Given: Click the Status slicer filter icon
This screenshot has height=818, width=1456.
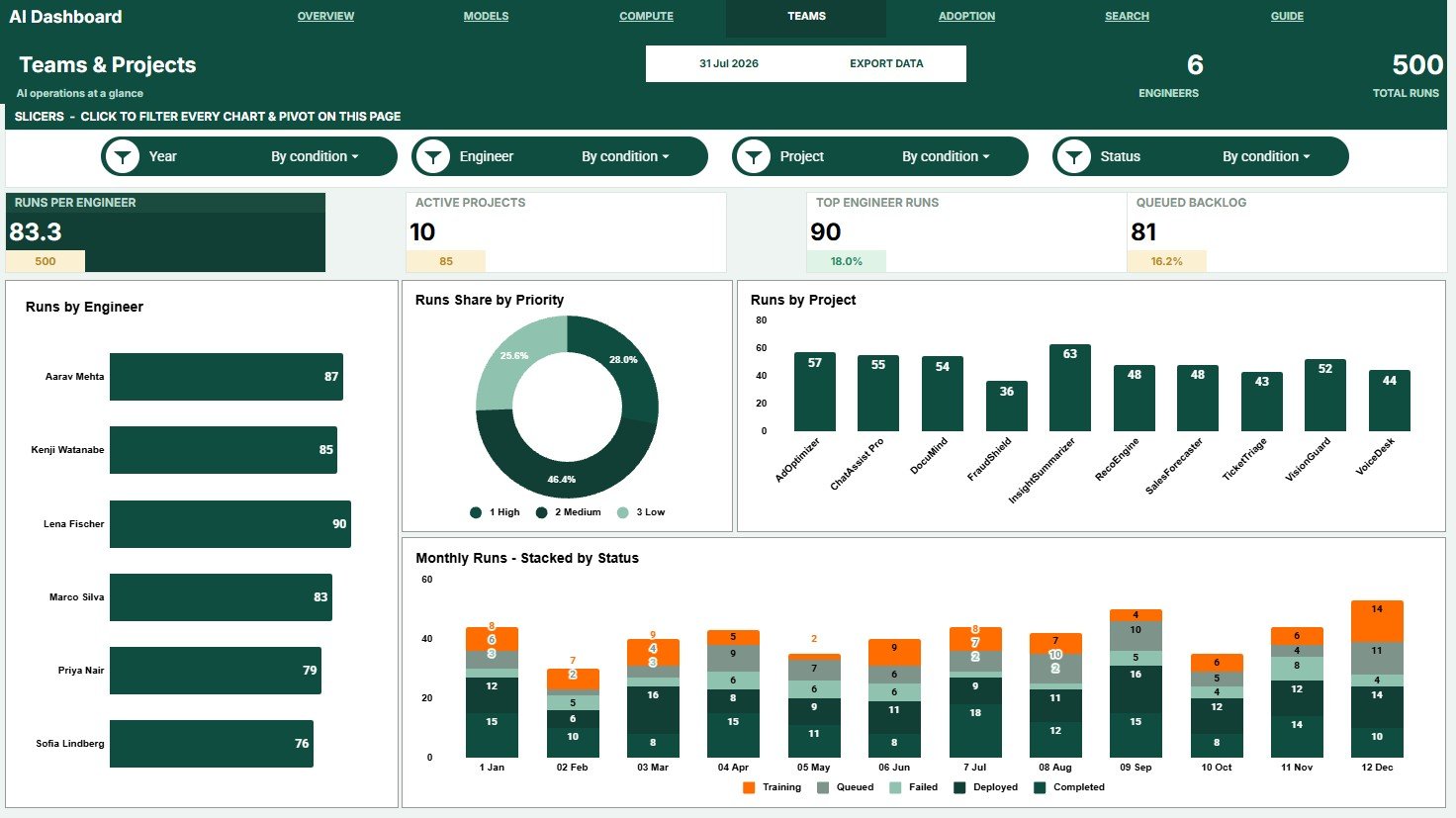Looking at the screenshot, I should [x=1074, y=156].
